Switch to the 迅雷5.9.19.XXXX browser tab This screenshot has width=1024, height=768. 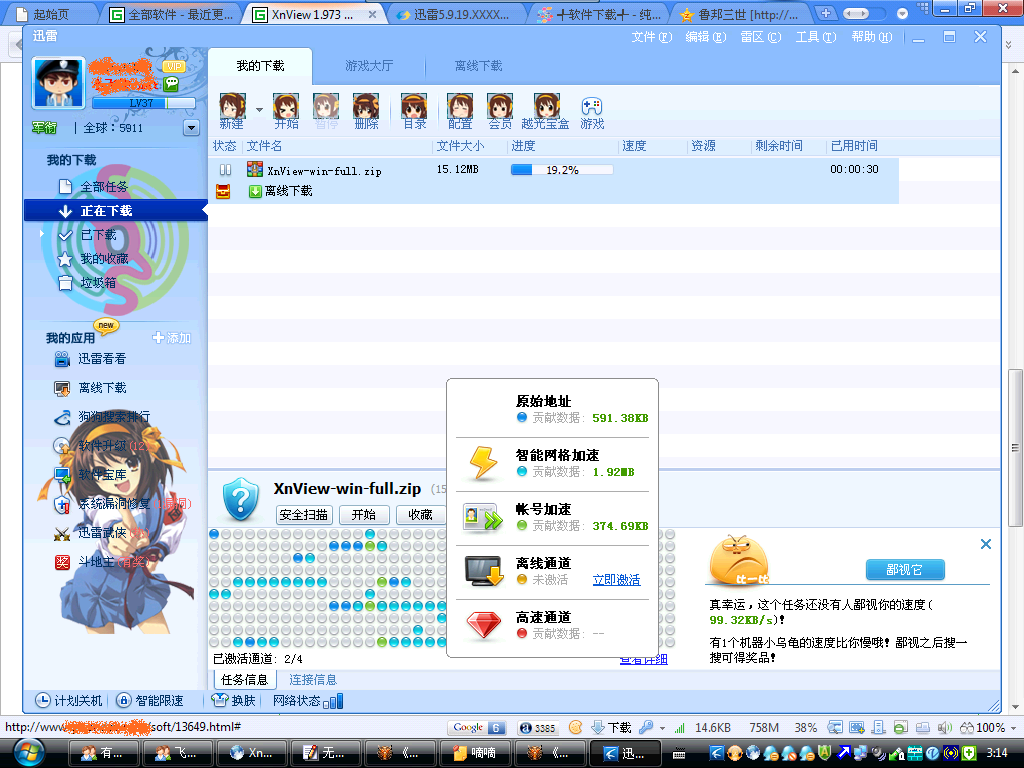click(x=458, y=14)
